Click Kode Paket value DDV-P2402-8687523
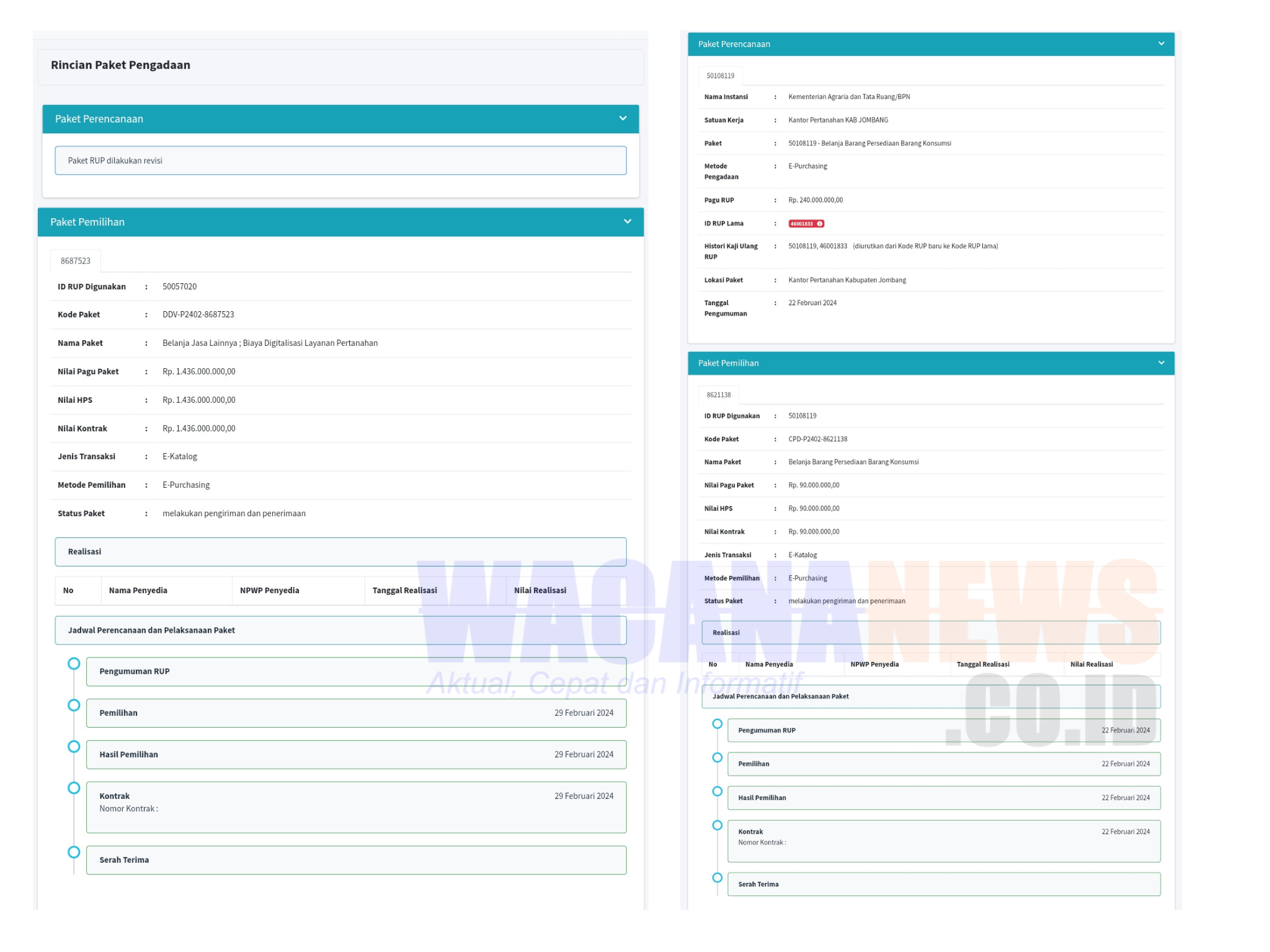 pyautogui.click(x=198, y=315)
